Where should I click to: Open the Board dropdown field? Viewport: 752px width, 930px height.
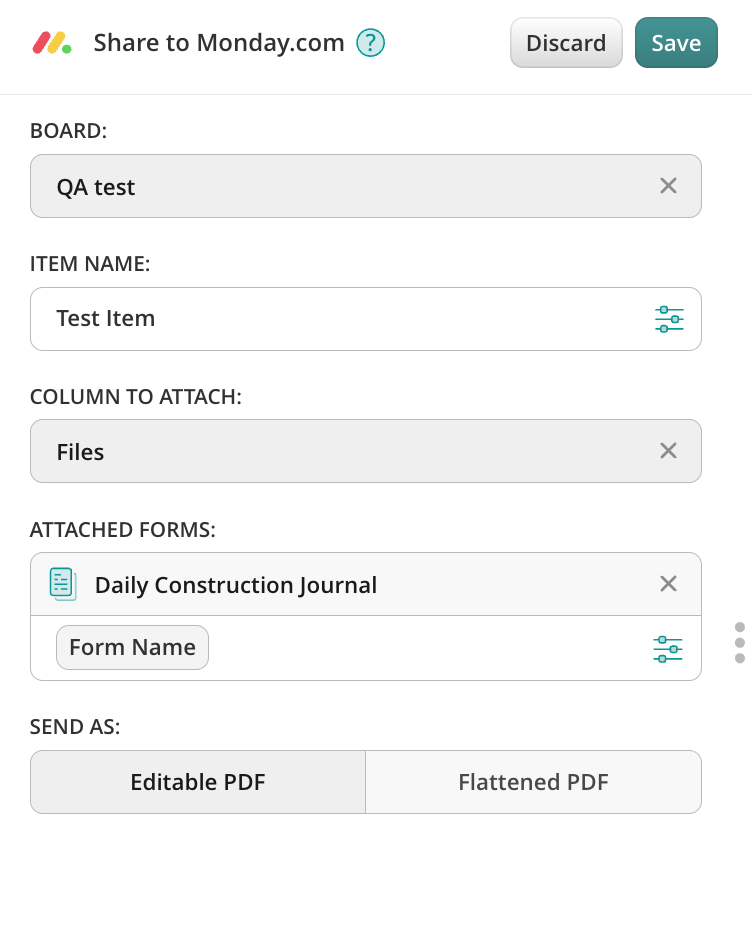coord(340,186)
